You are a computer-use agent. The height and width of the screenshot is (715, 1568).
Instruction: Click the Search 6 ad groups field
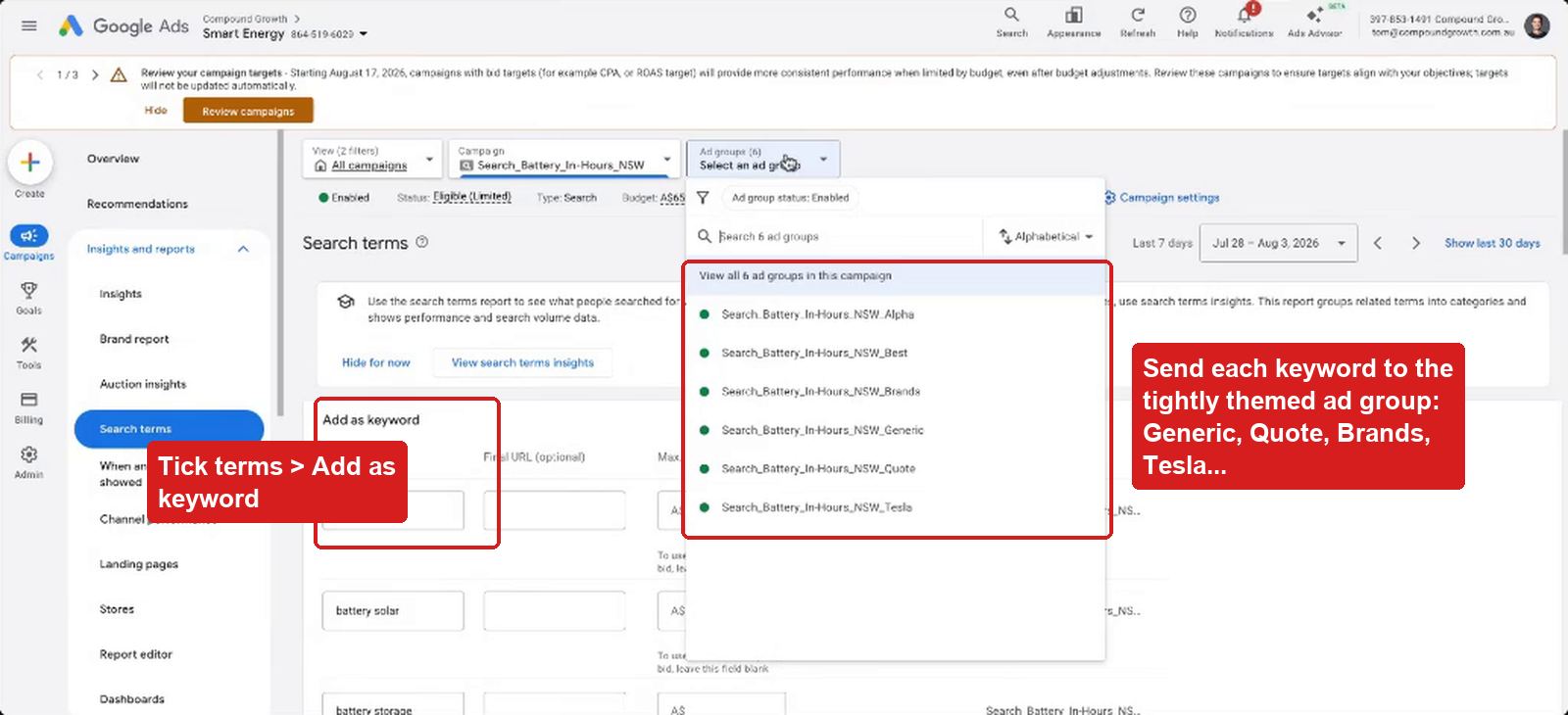tap(843, 236)
